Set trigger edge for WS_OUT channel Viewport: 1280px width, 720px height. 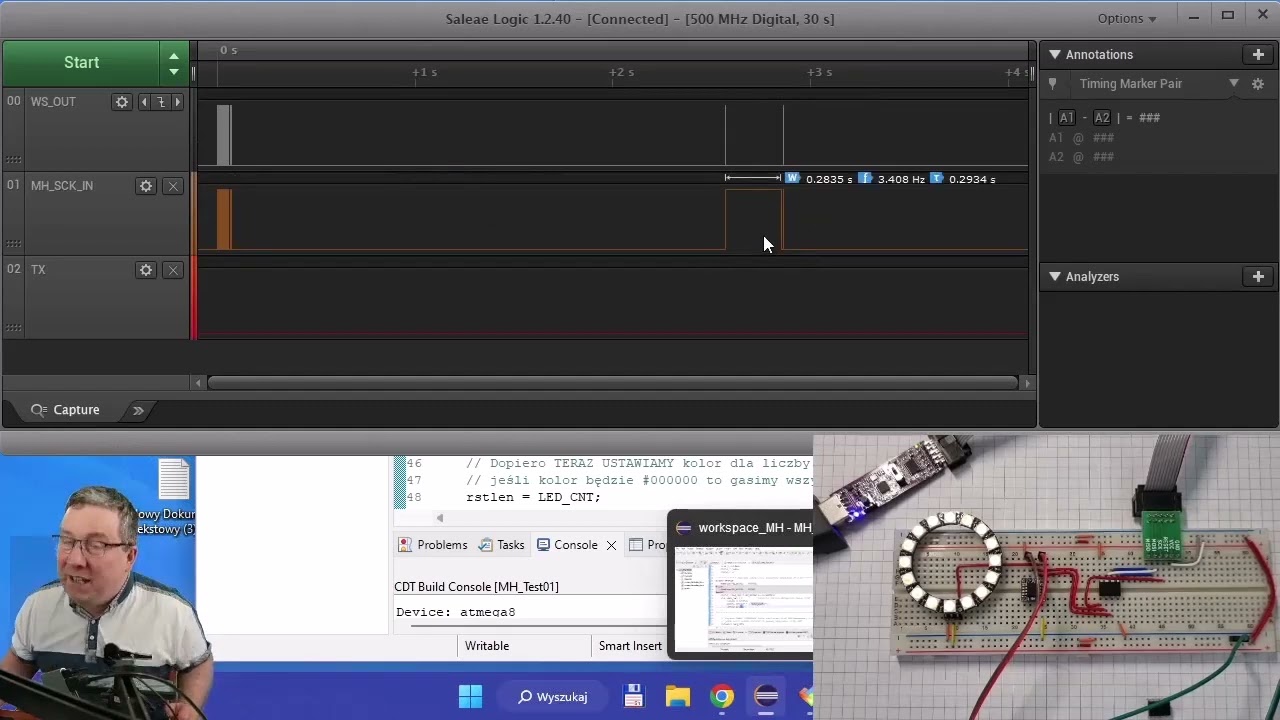pyautogui.click(x=160, y=102)
